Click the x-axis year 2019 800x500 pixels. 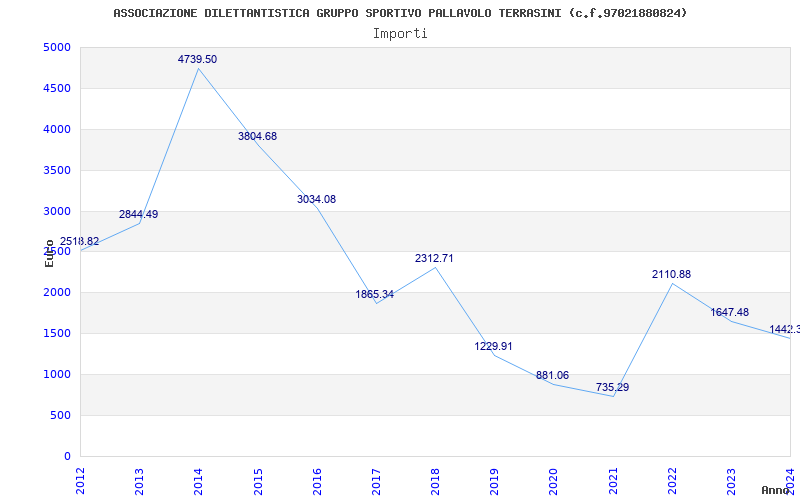[x=494, y=481]
